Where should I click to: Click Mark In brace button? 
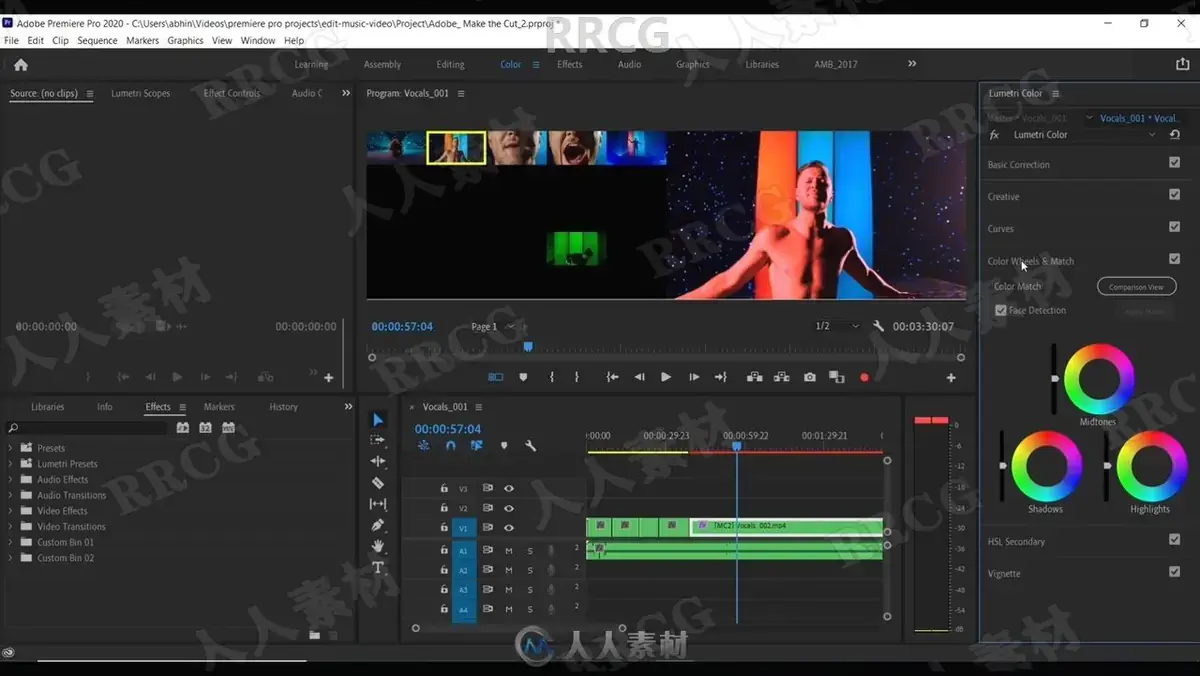pos(552,377)
